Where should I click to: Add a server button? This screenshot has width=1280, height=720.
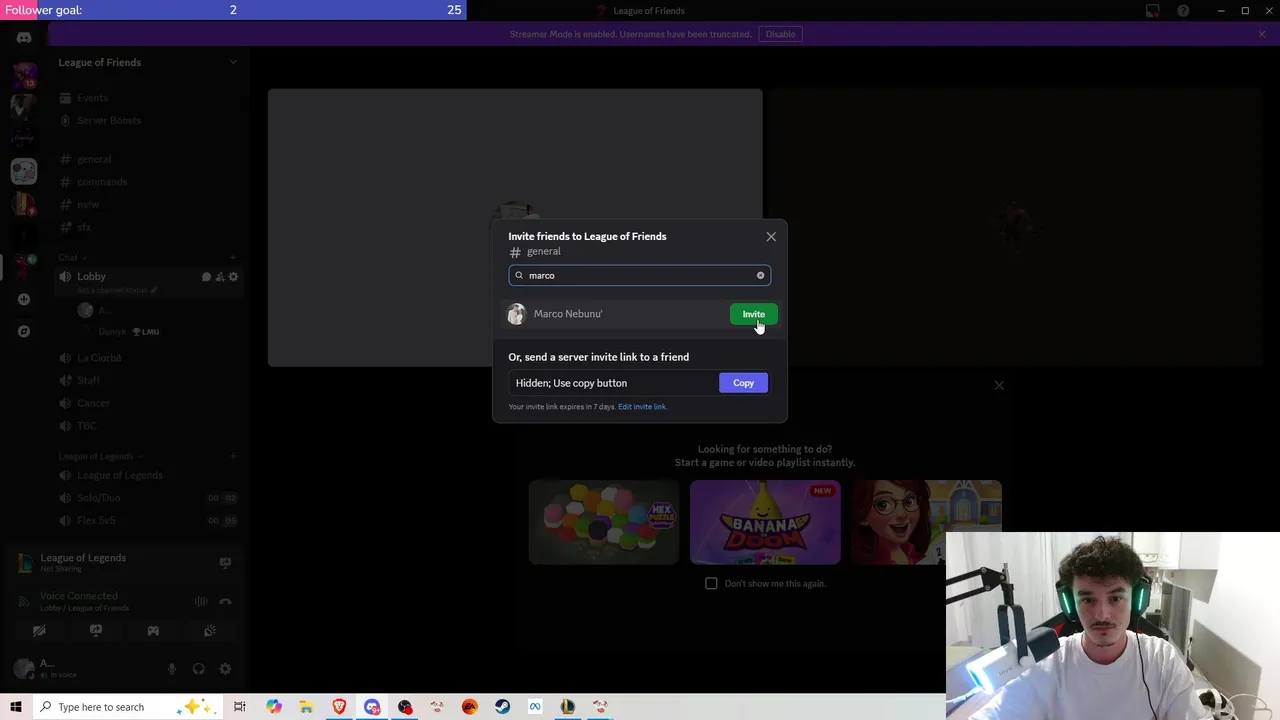pos(24,299)
